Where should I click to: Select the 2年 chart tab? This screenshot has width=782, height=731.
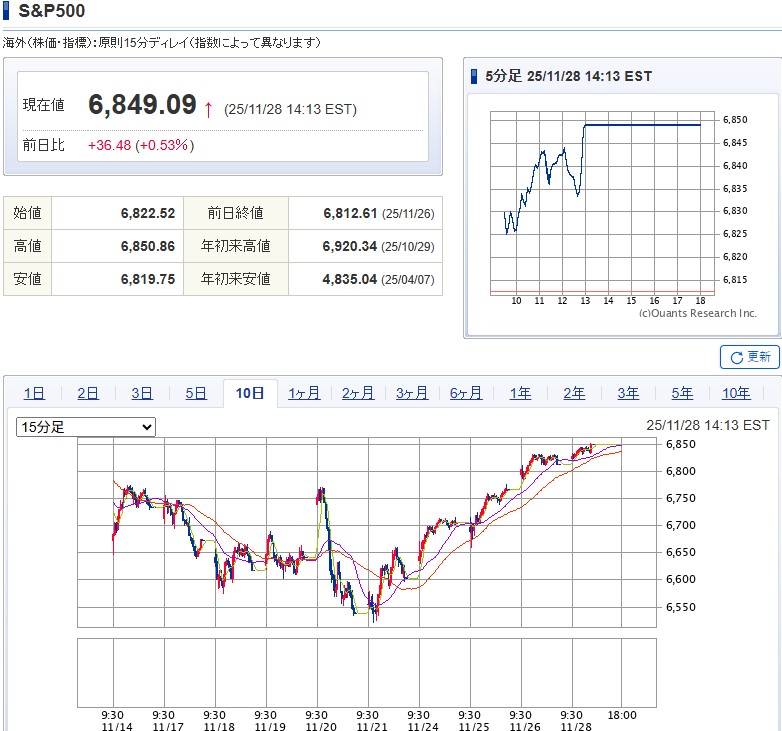point(574,393)
